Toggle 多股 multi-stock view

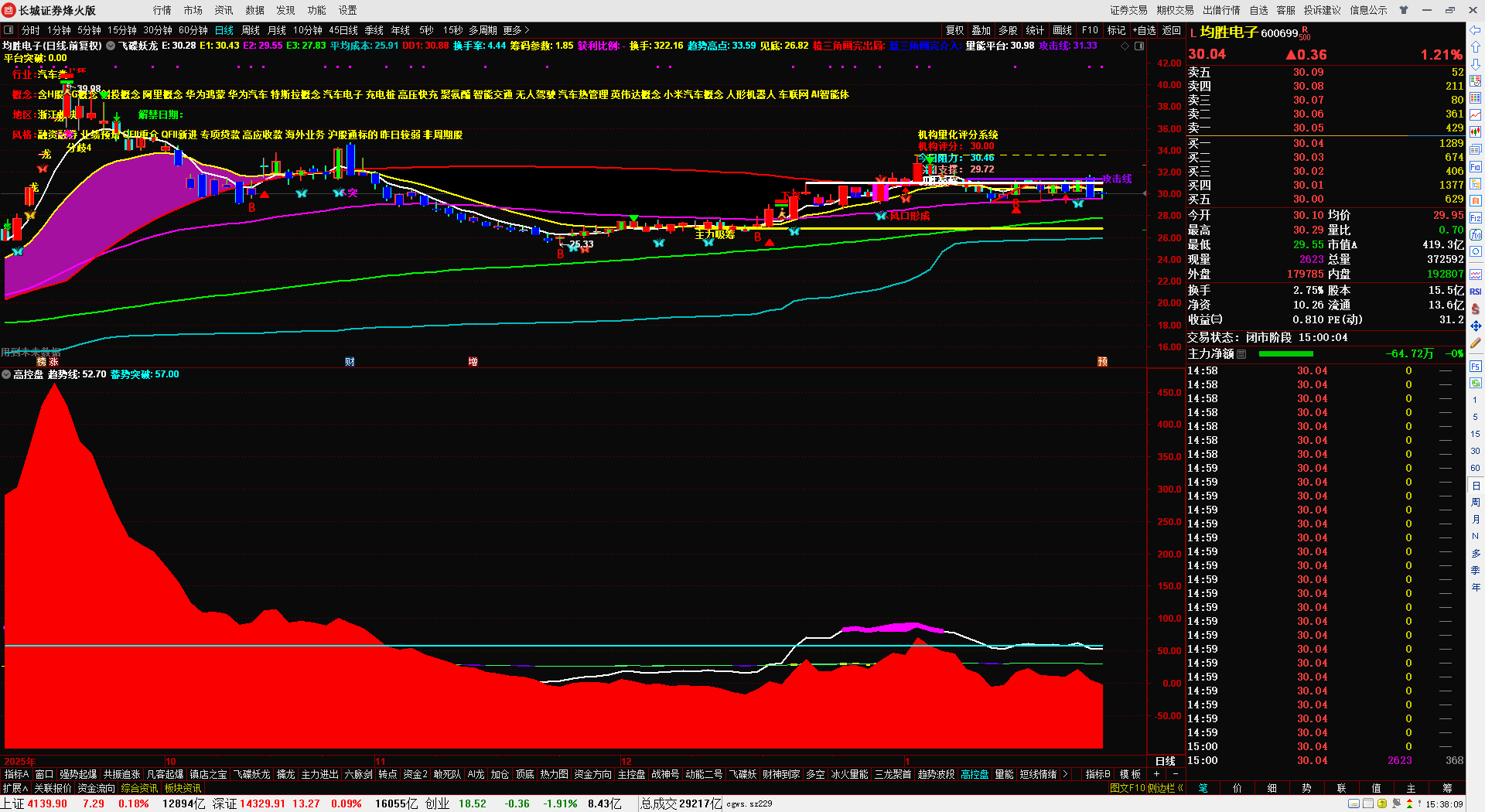1008,30
